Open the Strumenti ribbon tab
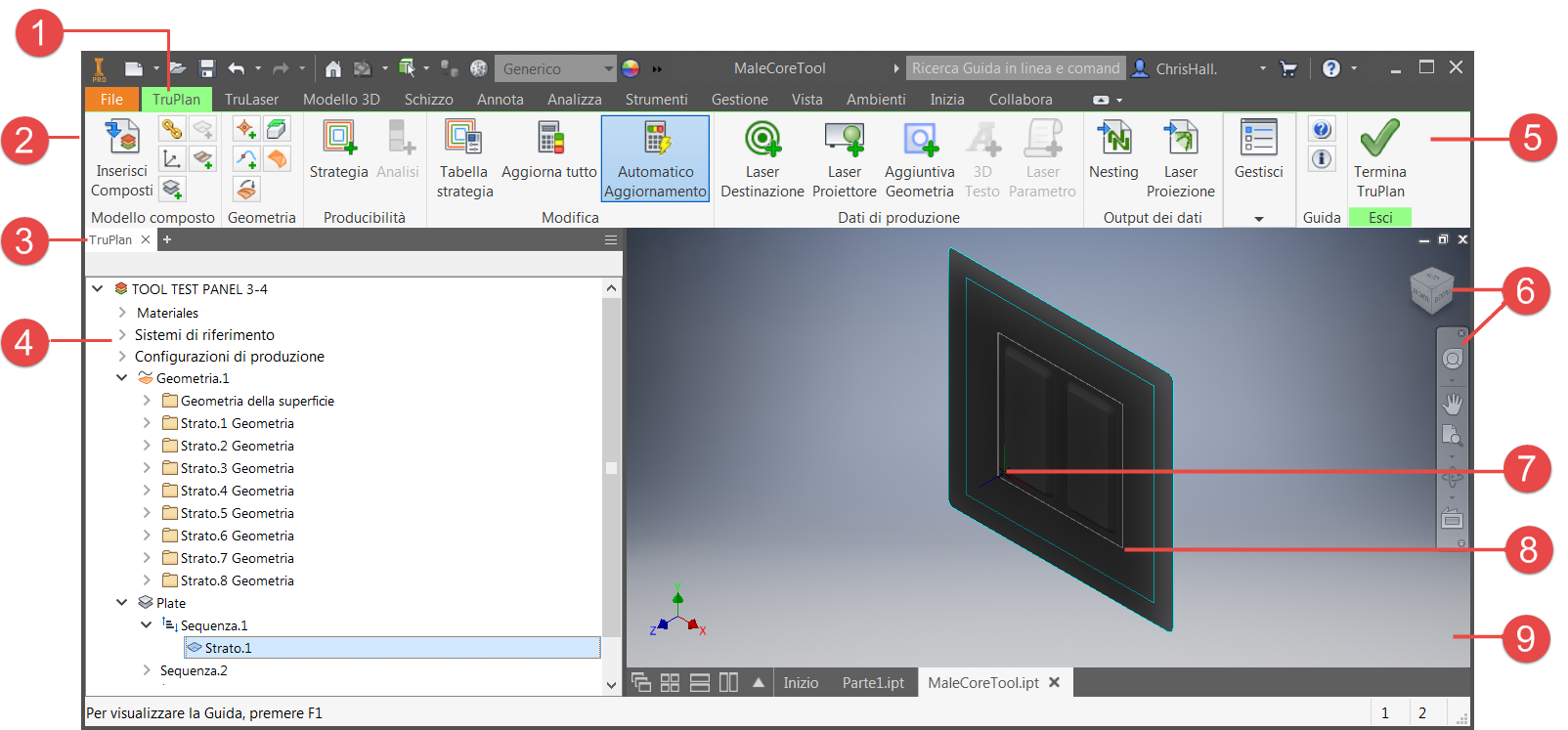 [657, 99]
